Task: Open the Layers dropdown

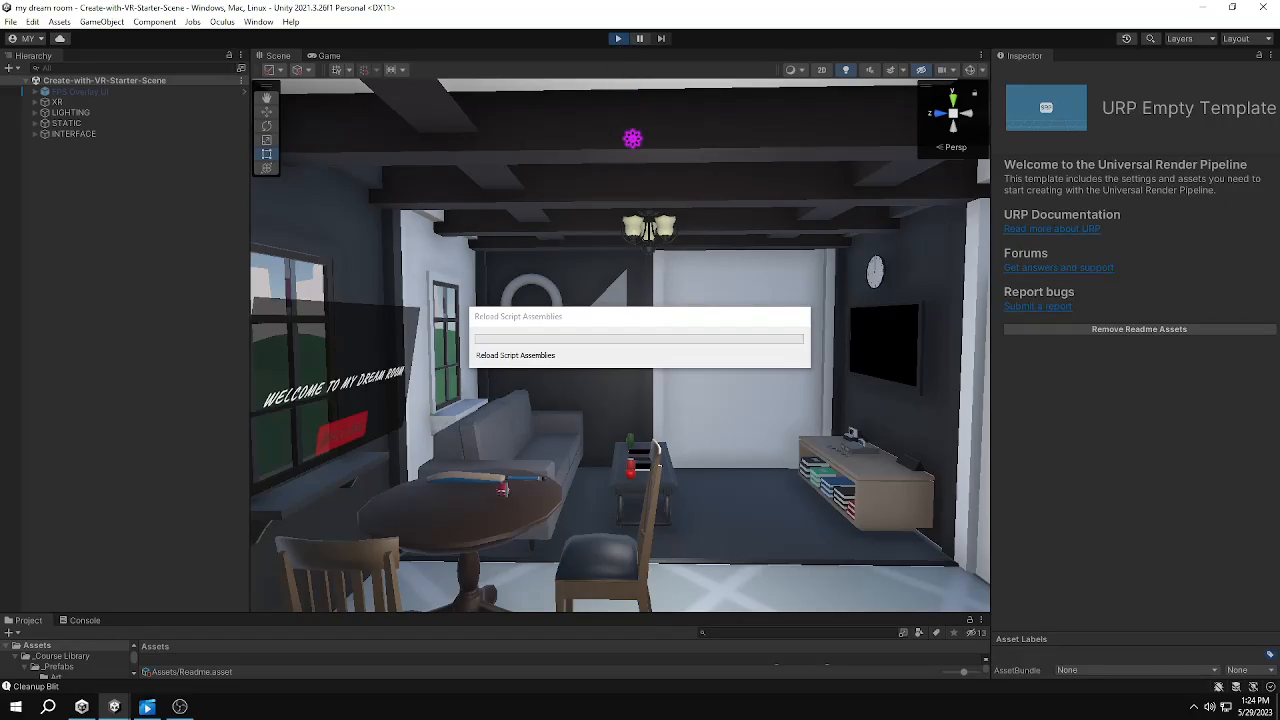Action: point(1191,39)
